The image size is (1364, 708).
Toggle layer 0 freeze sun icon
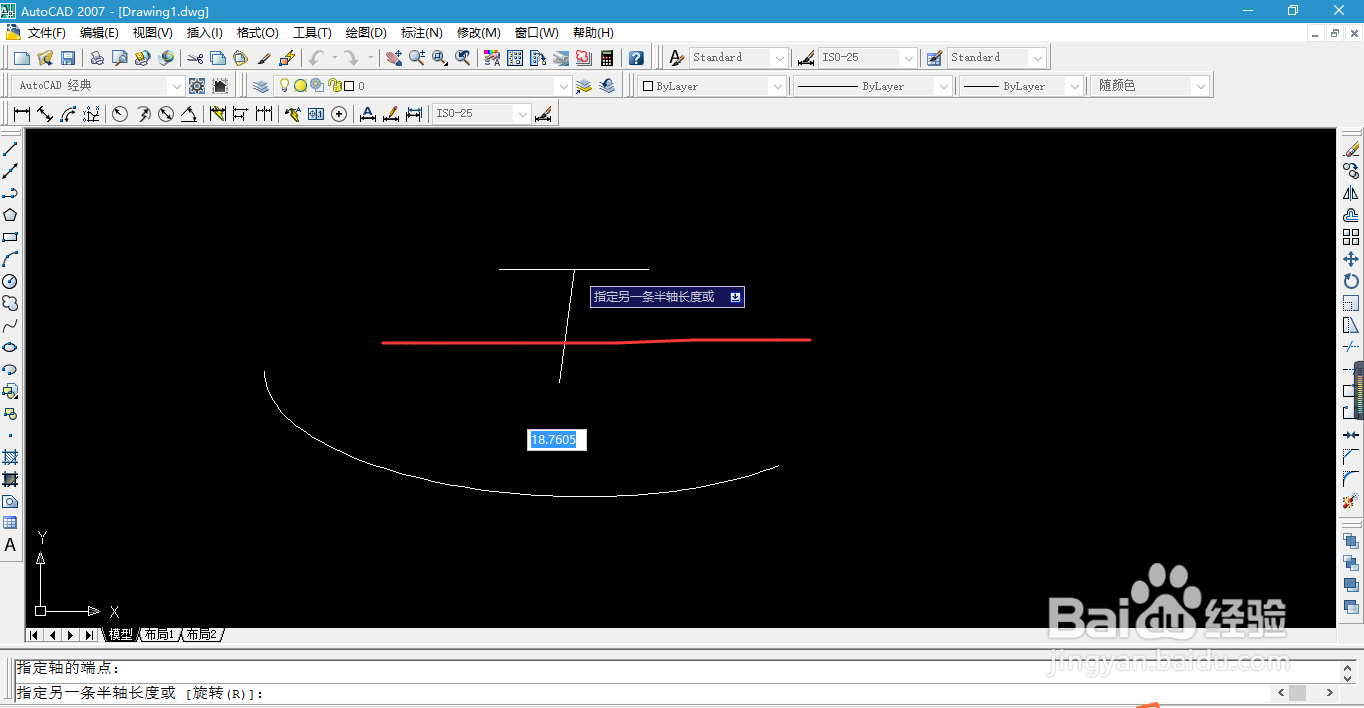point(300,86)
